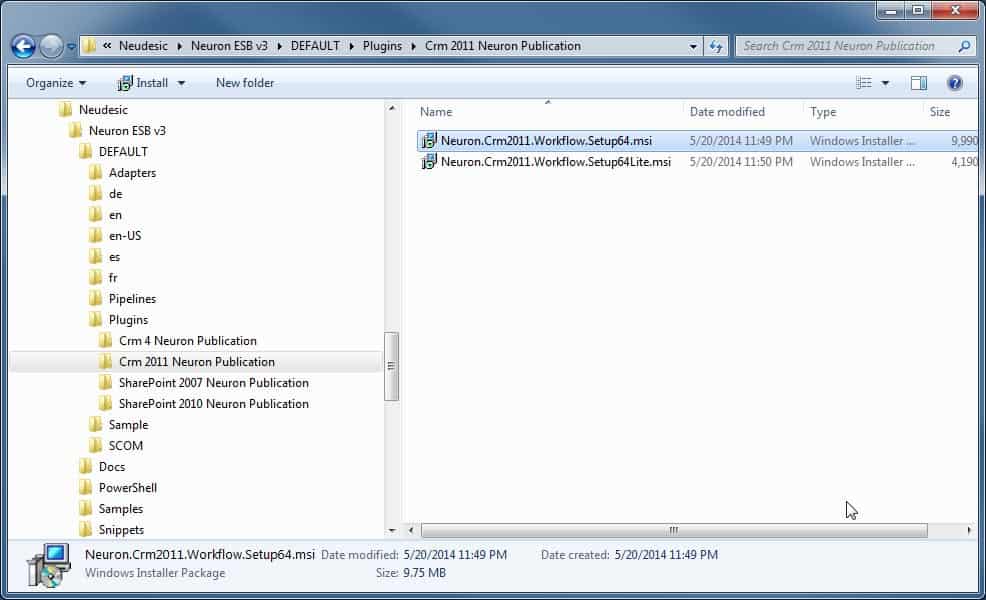The image size is (986, 600).
Task: Click the magnifier search icon
Action: click(x=964, y=46)
